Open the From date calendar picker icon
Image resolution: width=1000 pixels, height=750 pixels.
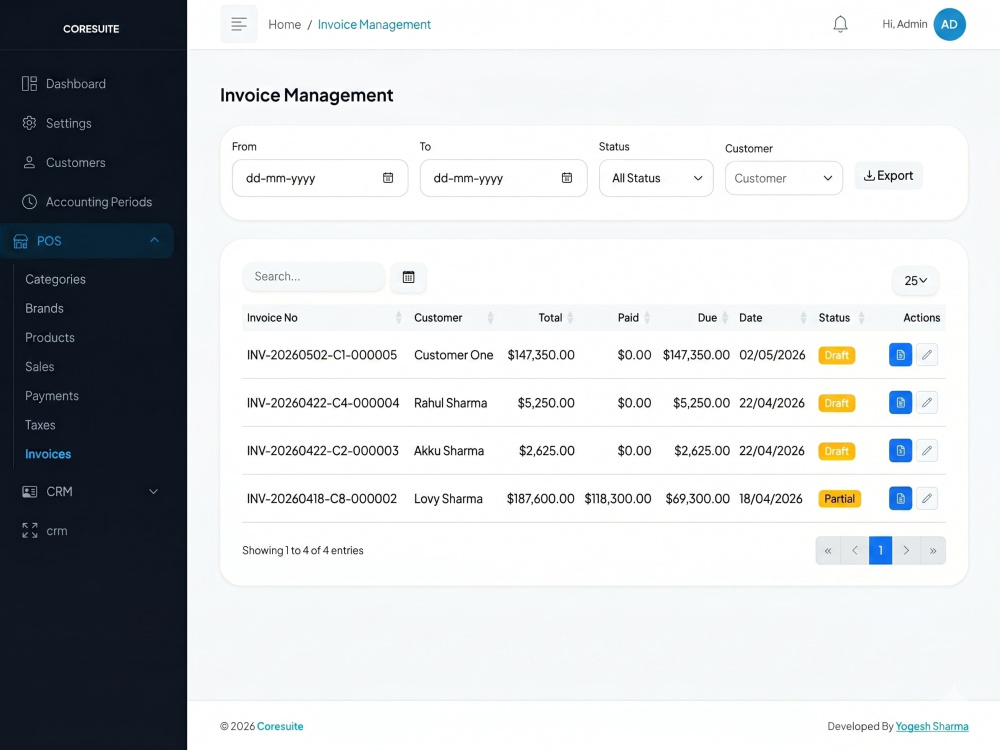coord(388,178)
